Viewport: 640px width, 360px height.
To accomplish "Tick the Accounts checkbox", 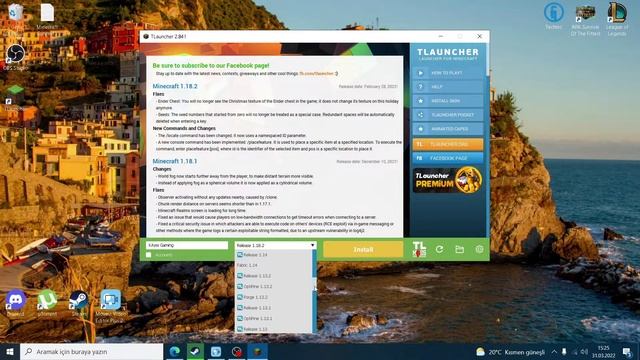I will click(149, 255).
